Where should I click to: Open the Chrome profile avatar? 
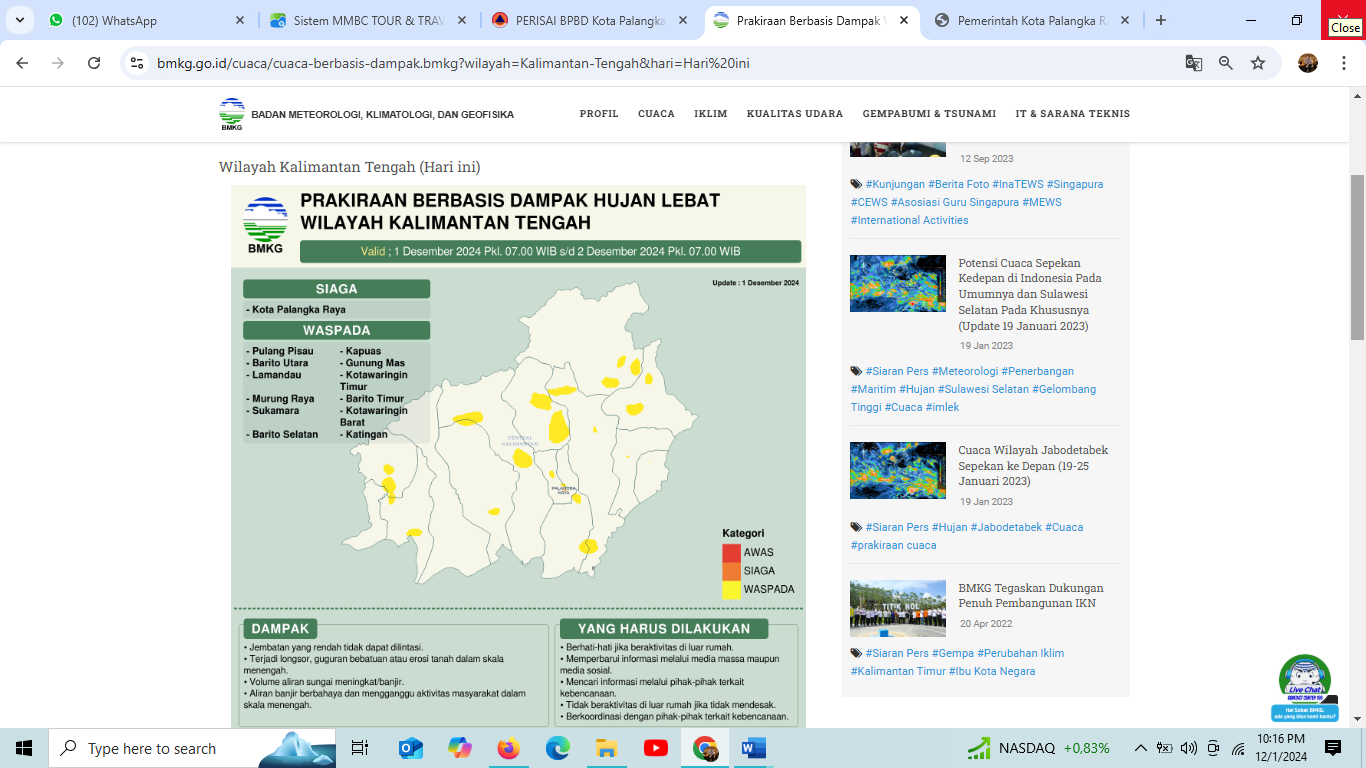point(1308,63)
